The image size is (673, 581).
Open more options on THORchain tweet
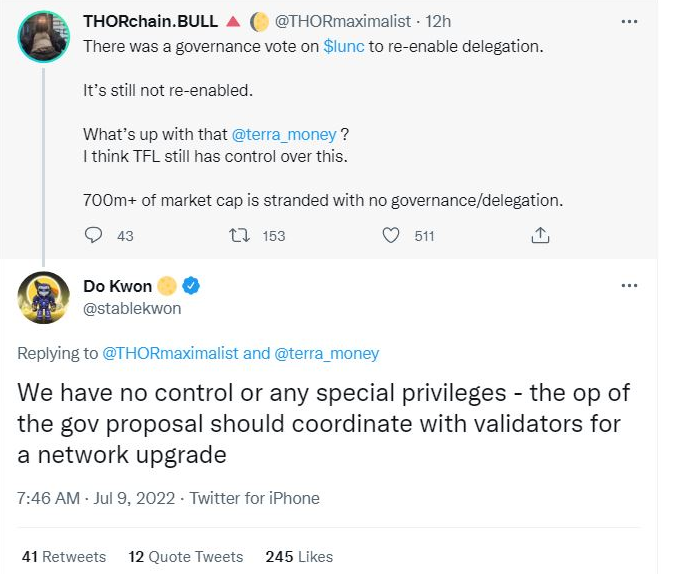point(629,21)
